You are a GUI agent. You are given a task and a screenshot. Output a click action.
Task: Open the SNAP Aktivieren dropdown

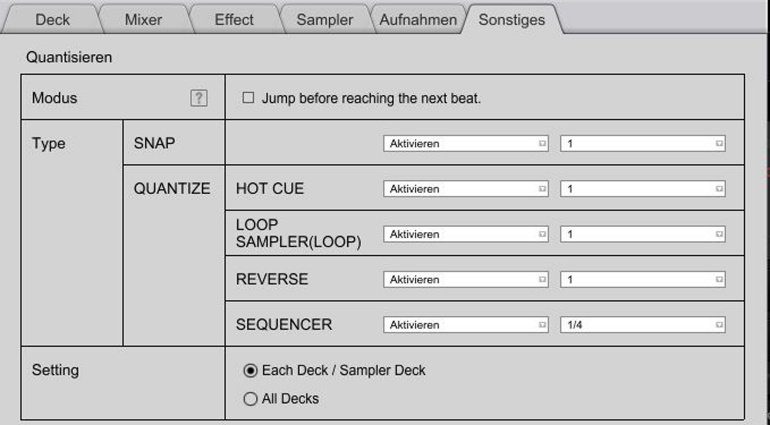pos(466,143)
